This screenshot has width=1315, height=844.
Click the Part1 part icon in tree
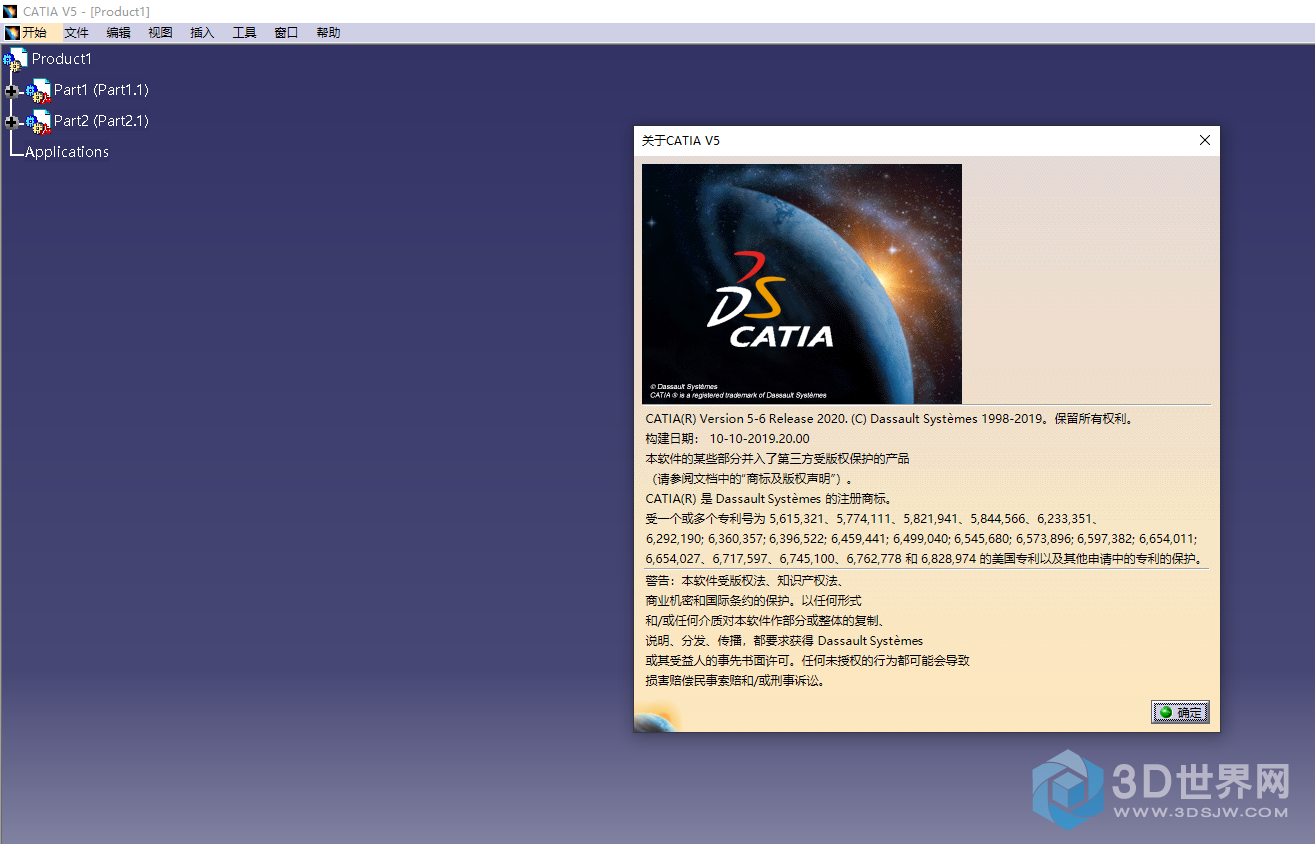coord(38,91)
